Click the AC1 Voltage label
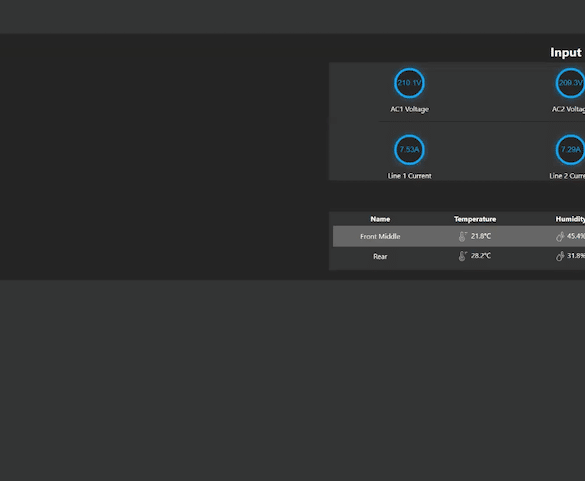Screen dimensions: 585x481 (409, 109)
